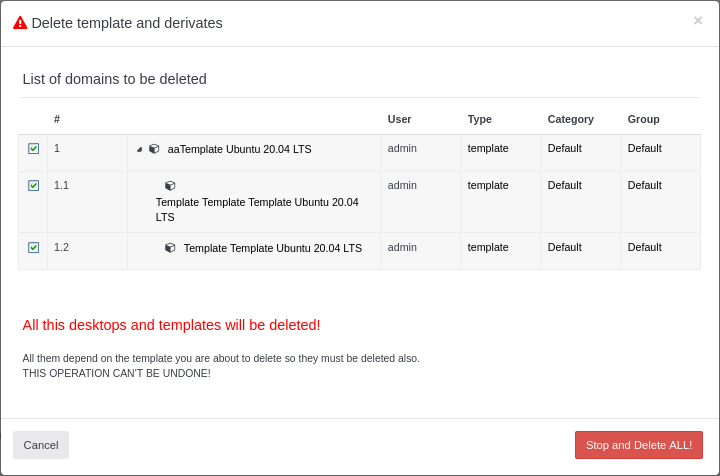720x476 pixels.
Task: Close the delete template dialog
Action: click(698, 21)
